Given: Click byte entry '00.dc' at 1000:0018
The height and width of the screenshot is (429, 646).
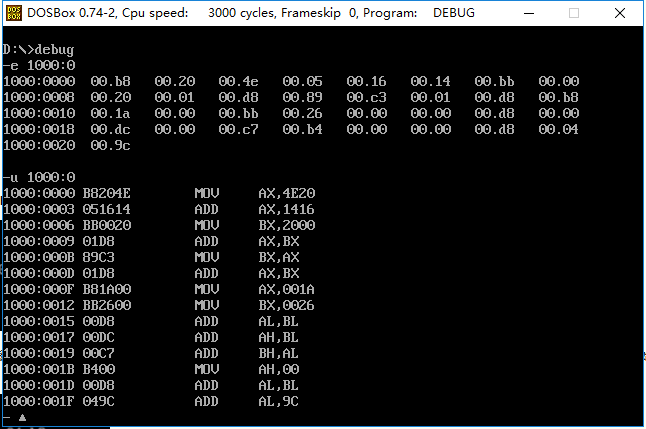Looking at the screenshot, I should click(110, 129).
